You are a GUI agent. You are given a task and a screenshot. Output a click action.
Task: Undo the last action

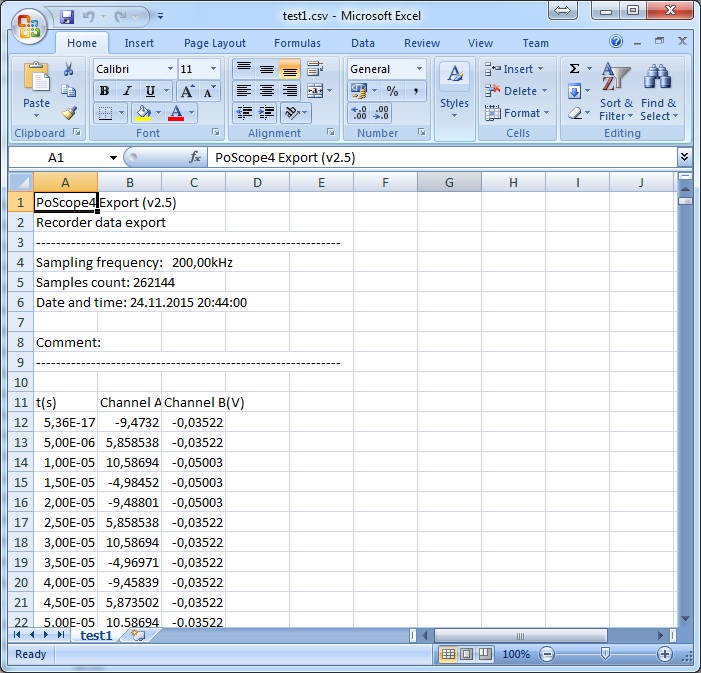coord(89,17)
